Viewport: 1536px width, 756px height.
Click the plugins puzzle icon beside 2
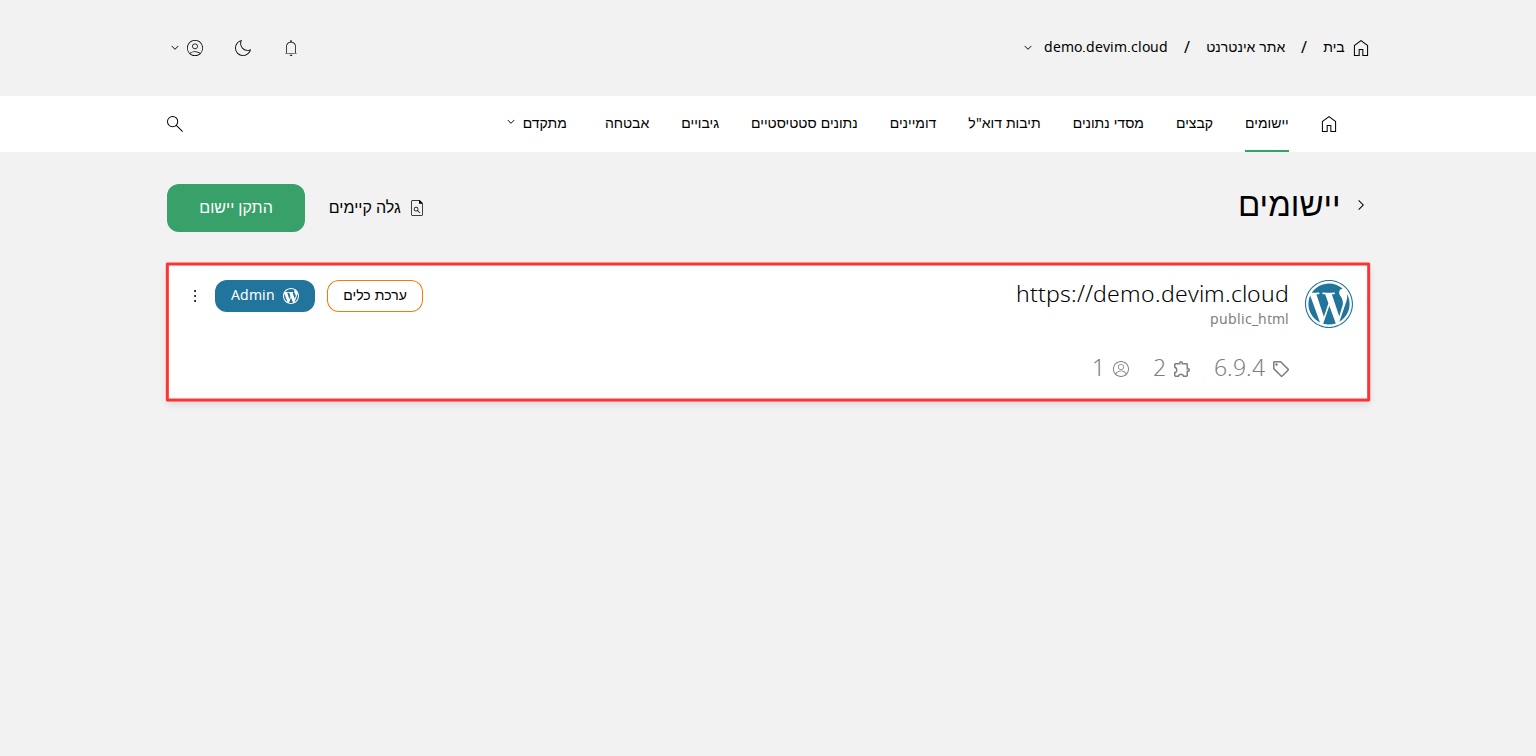tap(1181, 369)
